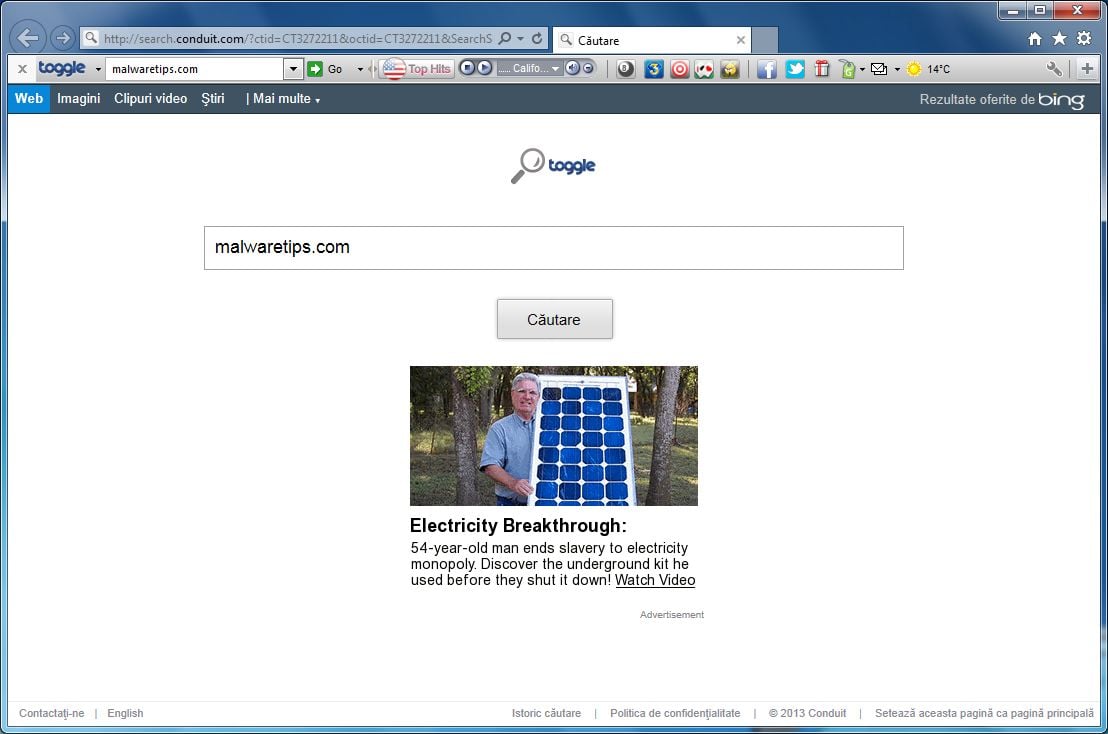
Task: Expand the toggle logo dropdown arrow
Action: (x=98, y=69)
